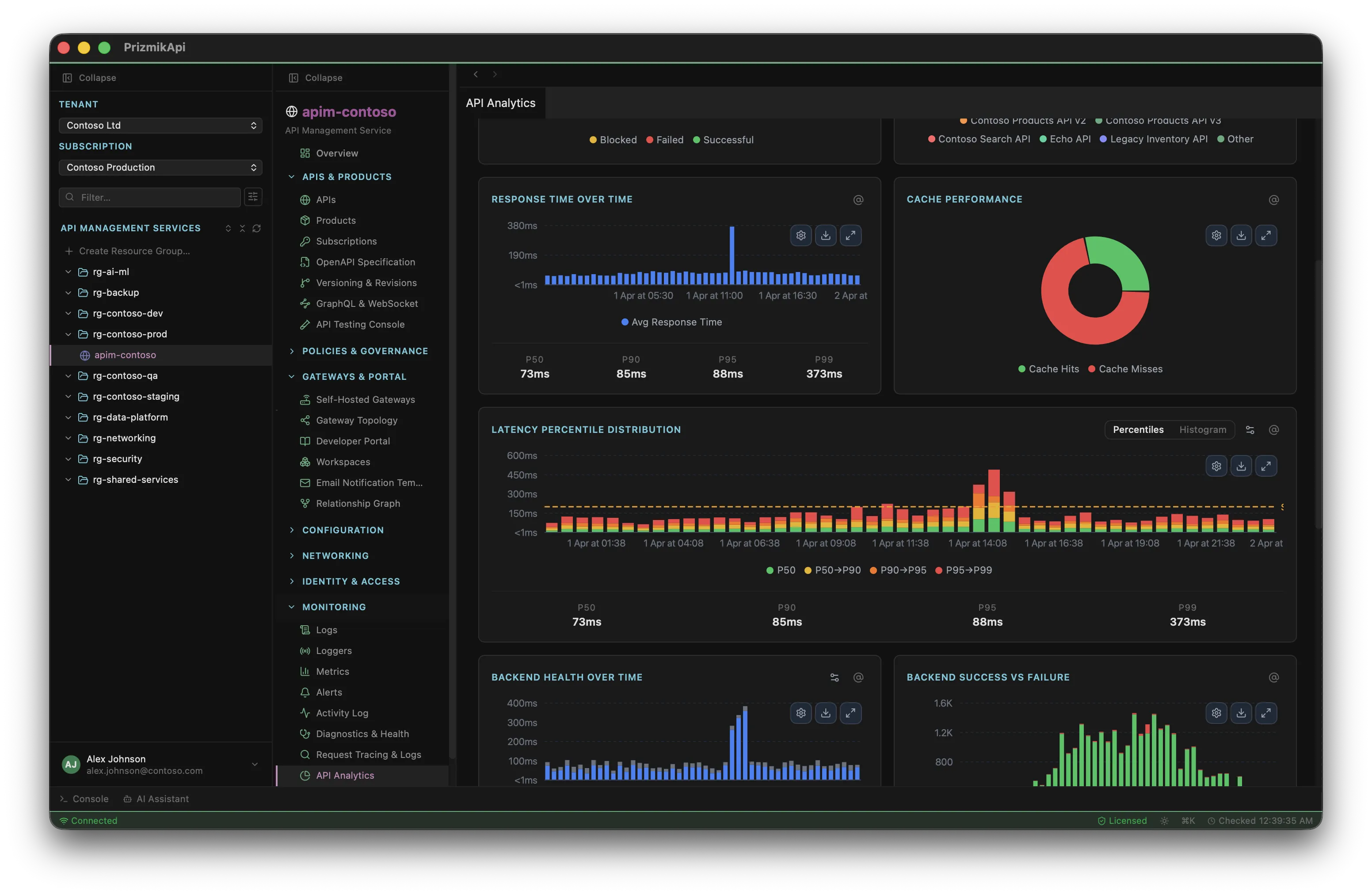This screenshot has width=1372, height=895.
Task: Expand the Response Time chart to fullscreen
Action: coord(850,235)
